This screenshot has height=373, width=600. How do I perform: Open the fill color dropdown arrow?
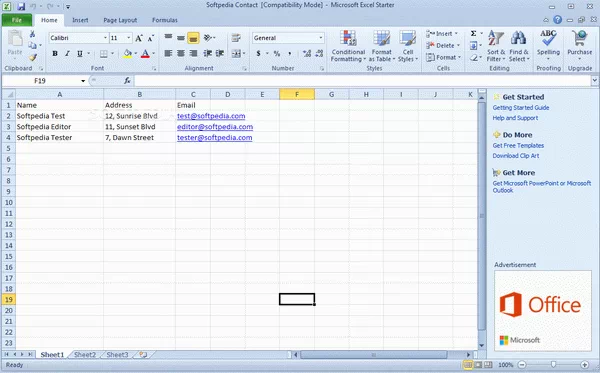click(135, 54)
